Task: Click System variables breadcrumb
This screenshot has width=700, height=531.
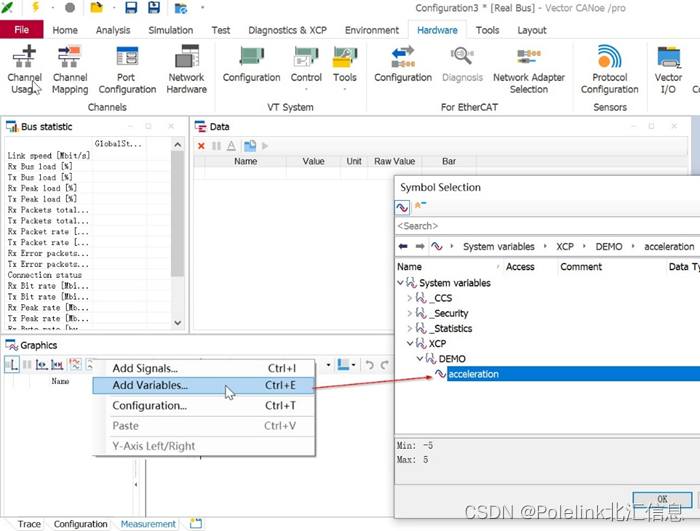Action: pyautogui.click(x=499, y=247)
